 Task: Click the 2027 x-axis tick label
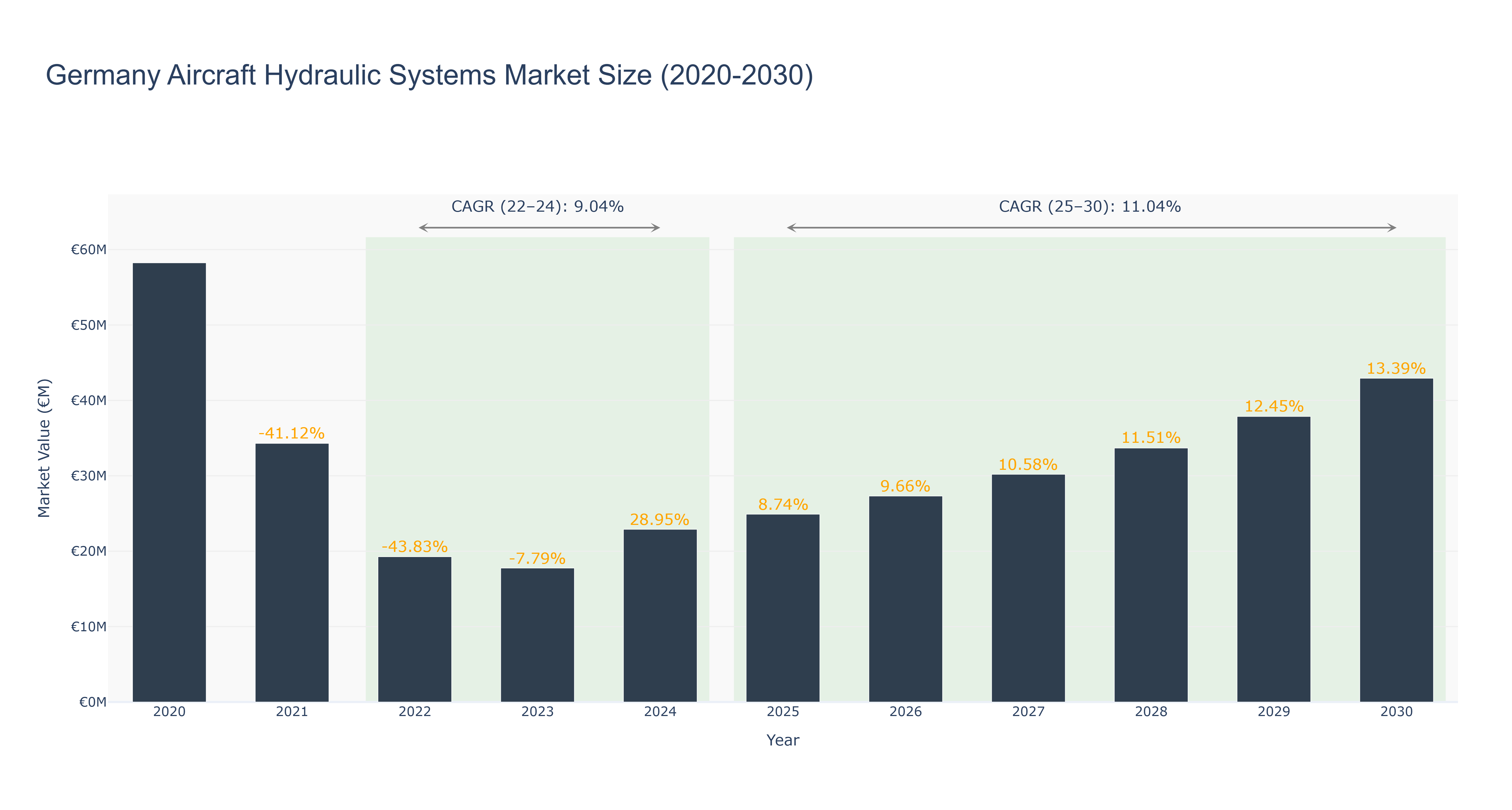click(1028, 712)
